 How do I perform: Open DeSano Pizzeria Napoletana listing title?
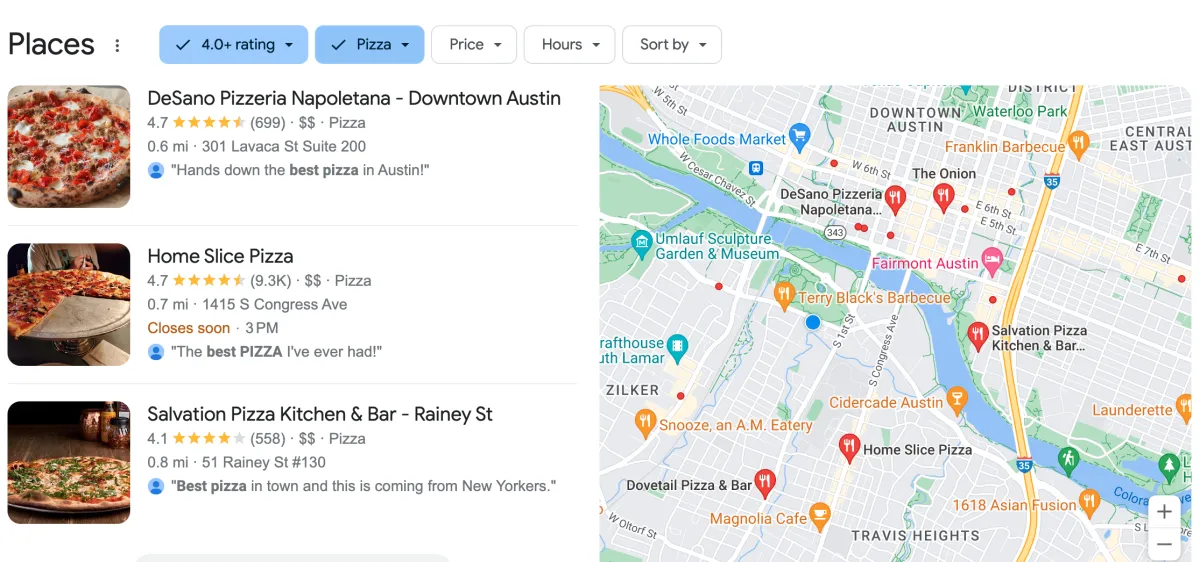354,98
